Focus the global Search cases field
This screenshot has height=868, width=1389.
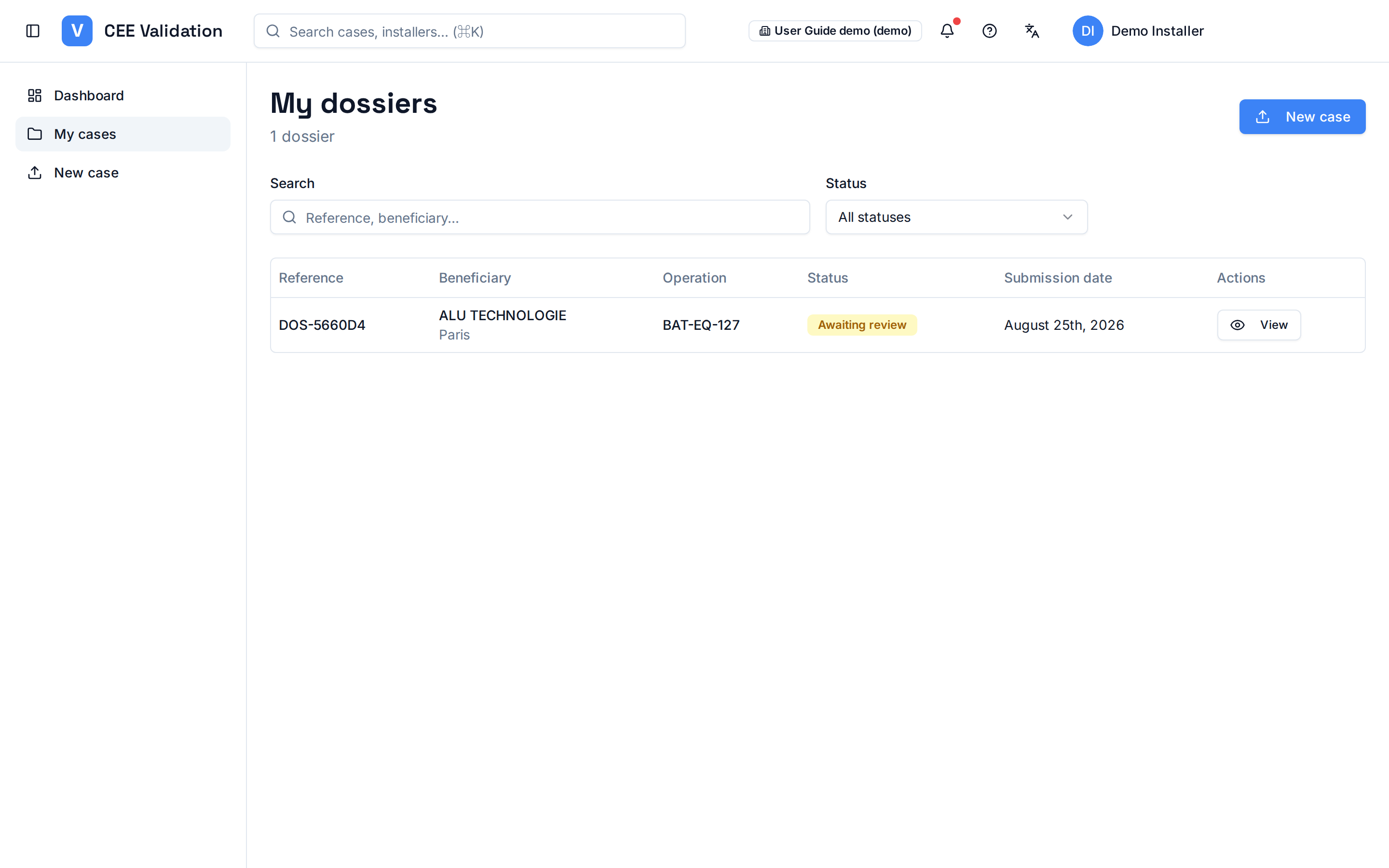pos(469,31)
